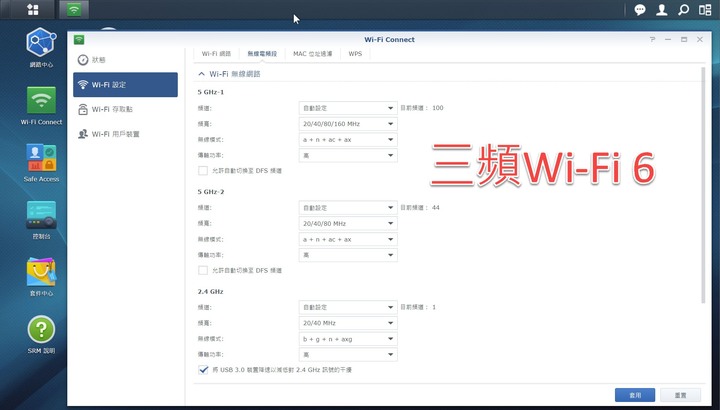This screenshot has height=410, width=720.
Task: Click the Reset button
Action: [x=681, y=395]
